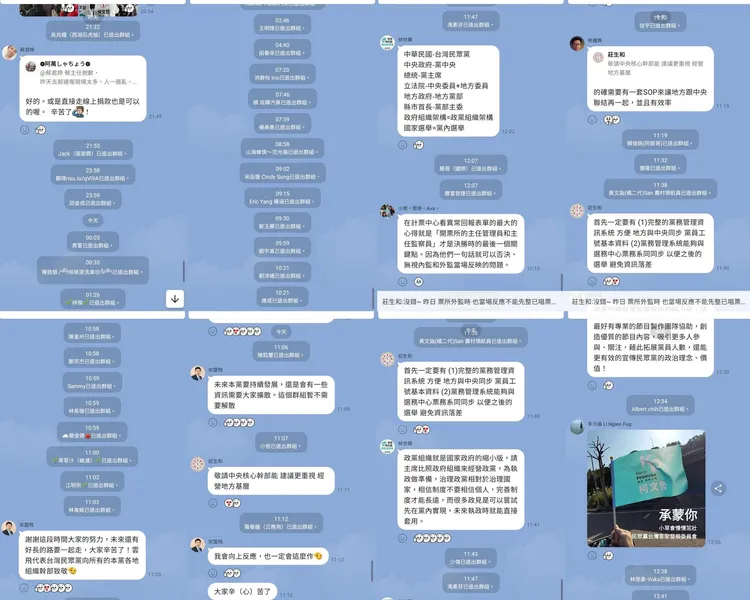Image resolution: width=750 pixels, height=600 pixels.
Task: Tap the 02:46 left-group notice
Action: [x=282, y=24]
